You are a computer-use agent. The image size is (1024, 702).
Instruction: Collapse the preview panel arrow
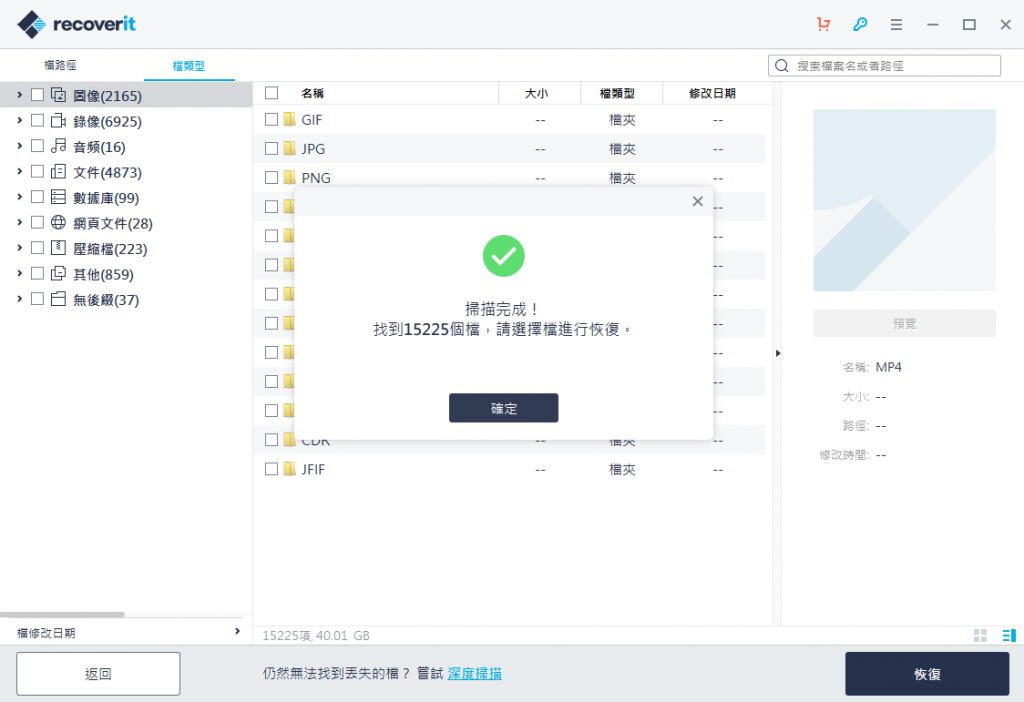(779, 352)
